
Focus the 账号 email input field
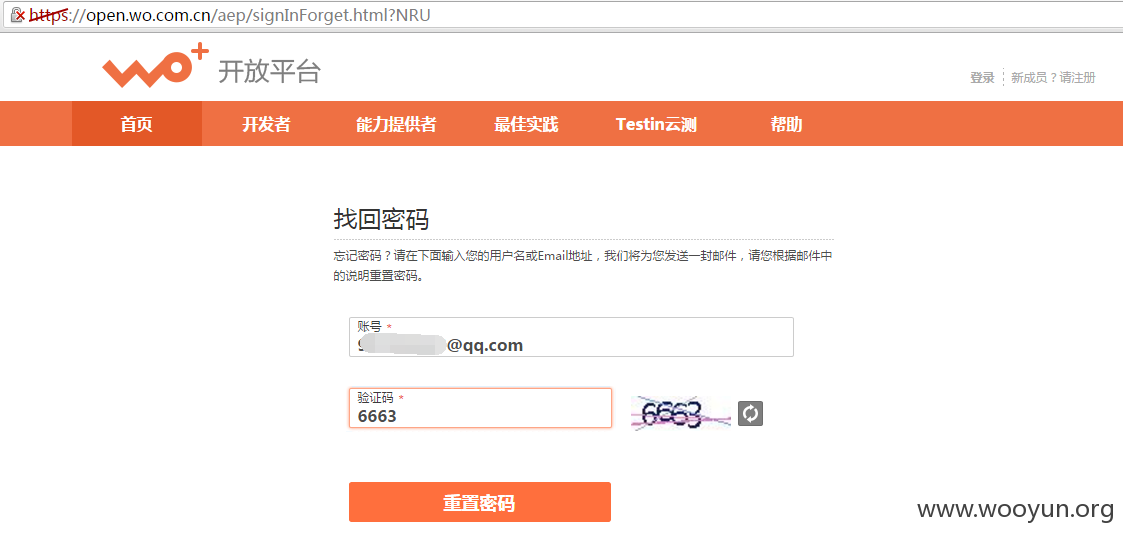(x=572, y=337)
